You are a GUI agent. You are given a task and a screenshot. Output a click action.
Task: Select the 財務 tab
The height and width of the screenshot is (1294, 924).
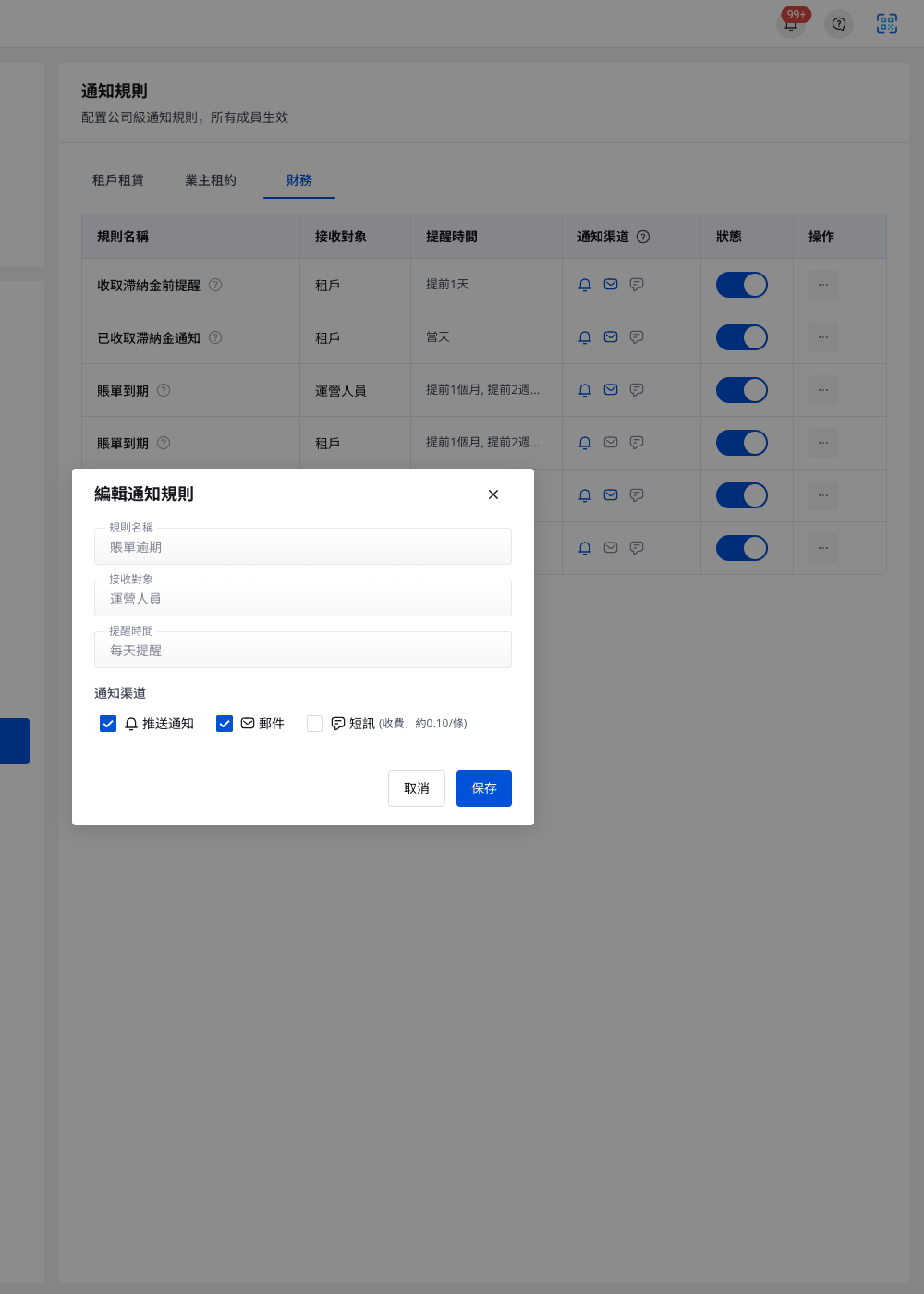(299, 180)
